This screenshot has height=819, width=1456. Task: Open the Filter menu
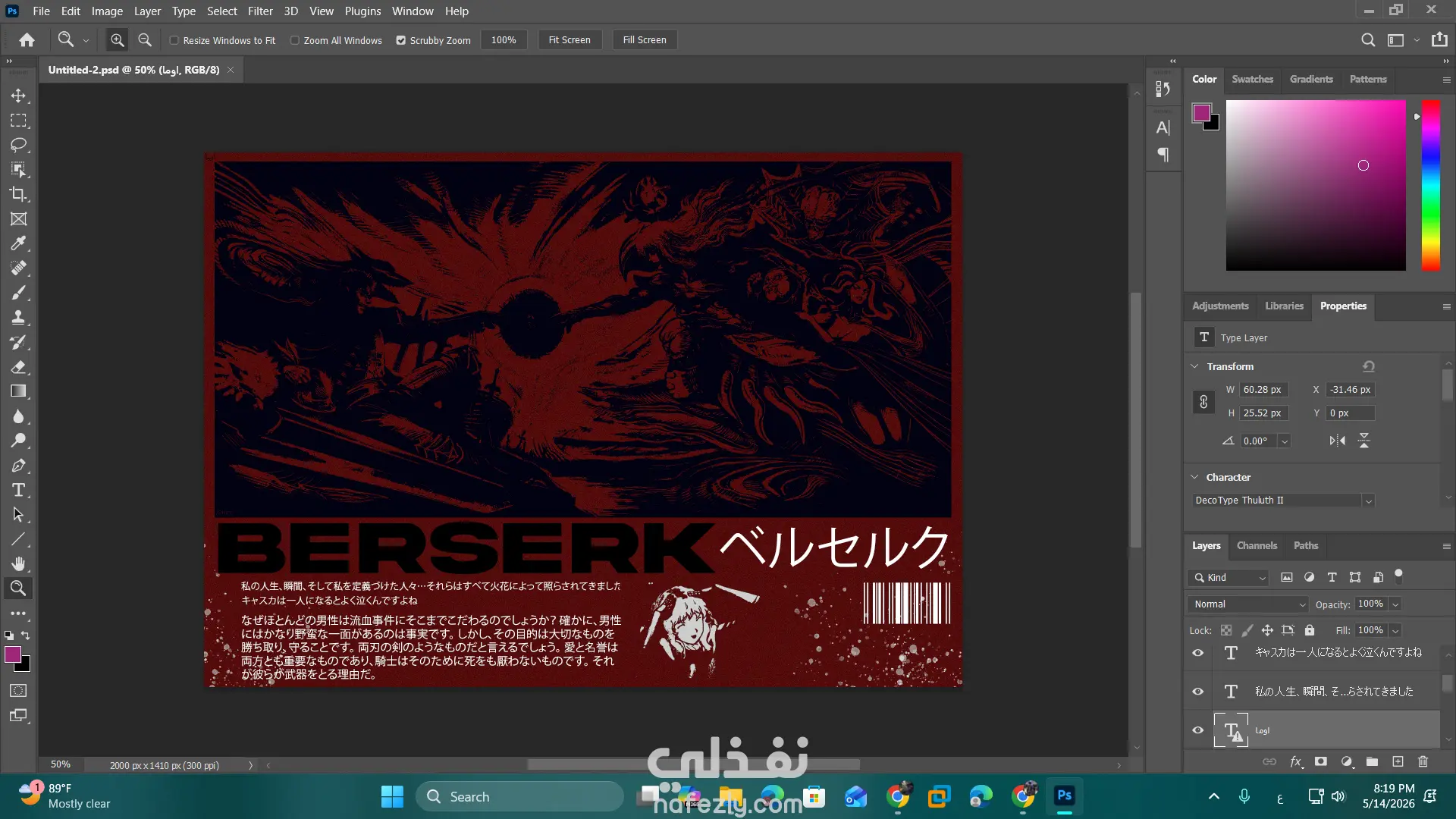[x=260, y=11]
